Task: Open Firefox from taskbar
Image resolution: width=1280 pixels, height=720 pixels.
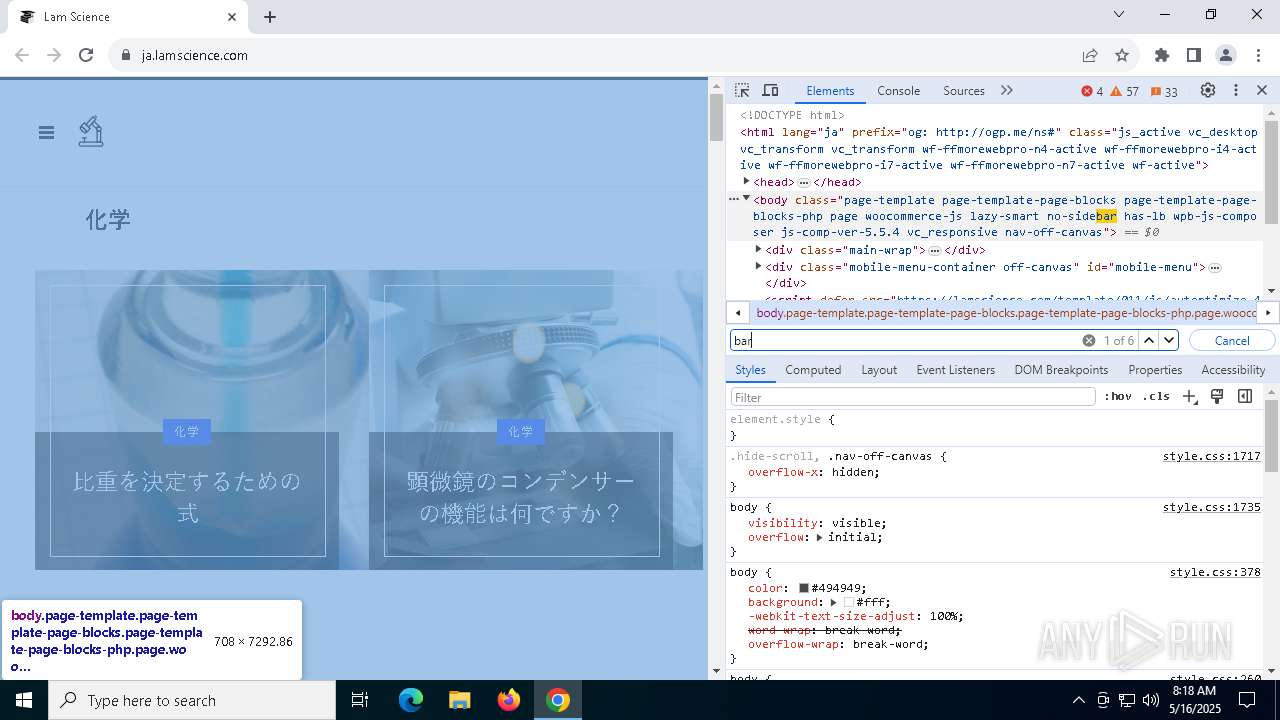Action: (x=509, y=700)
